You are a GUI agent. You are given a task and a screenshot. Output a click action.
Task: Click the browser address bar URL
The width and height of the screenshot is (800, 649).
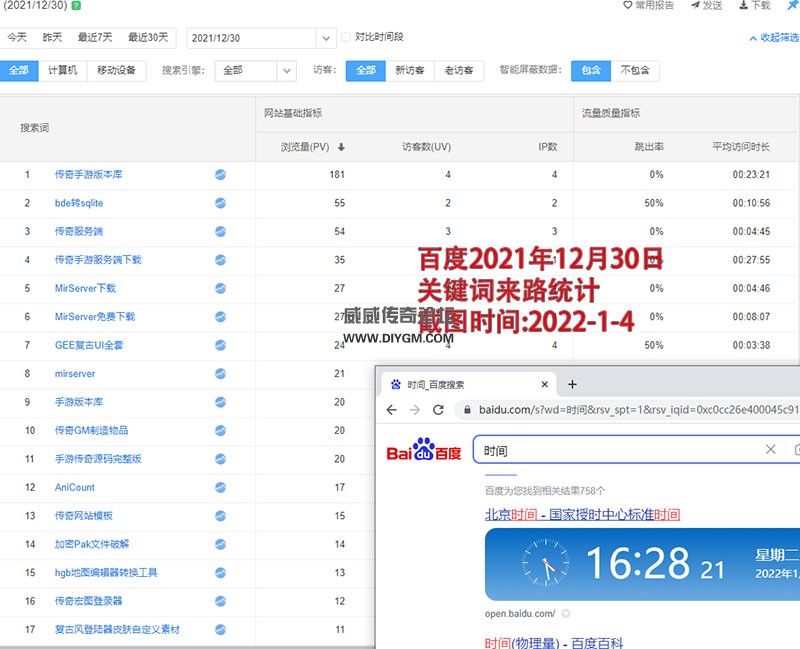tap(638, 410)
